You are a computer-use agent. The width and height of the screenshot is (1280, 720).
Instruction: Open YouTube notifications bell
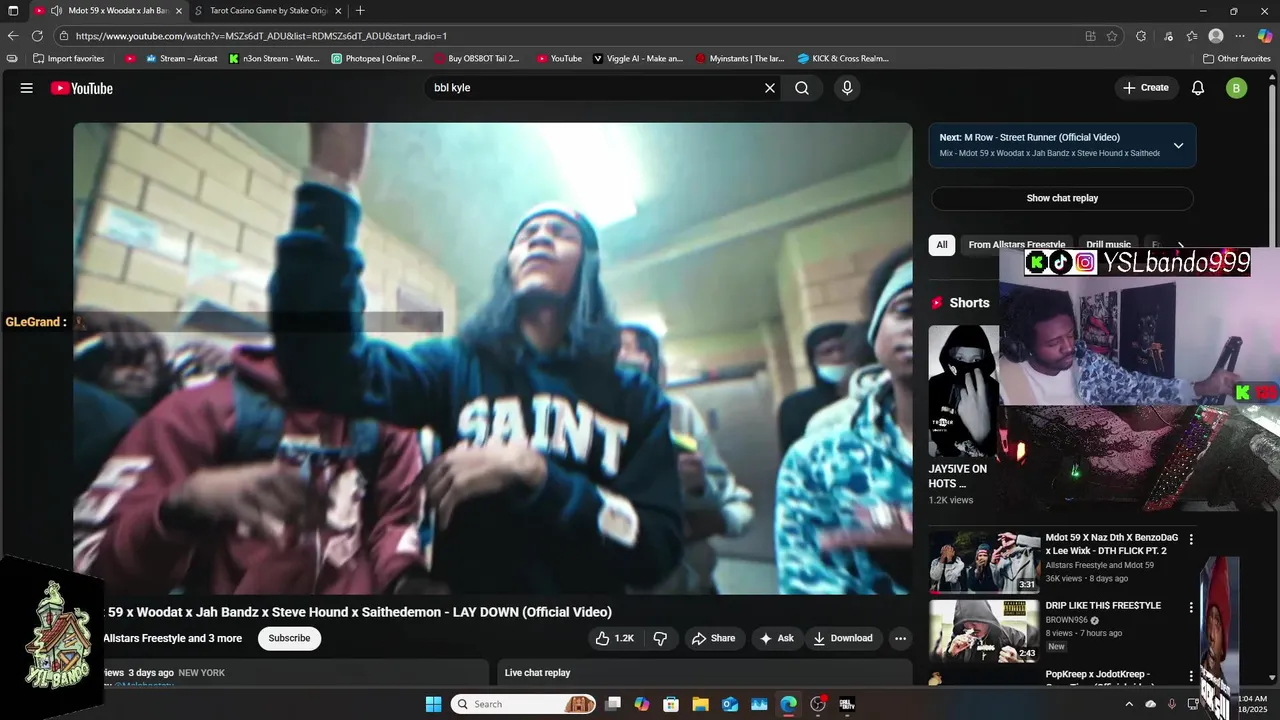tap(1198, 88)
